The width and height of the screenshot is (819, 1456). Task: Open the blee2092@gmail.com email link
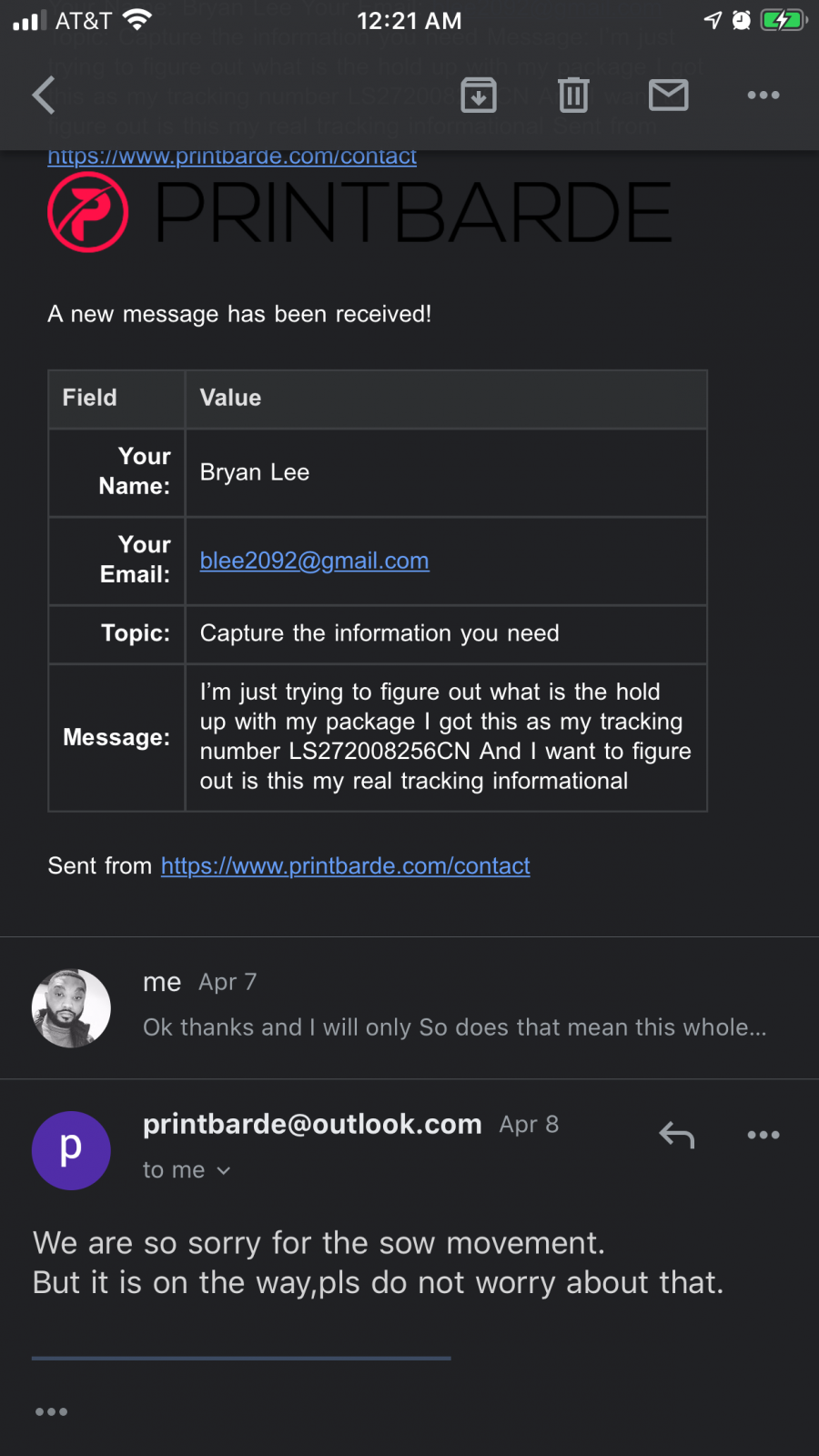(x=314, y=561)
